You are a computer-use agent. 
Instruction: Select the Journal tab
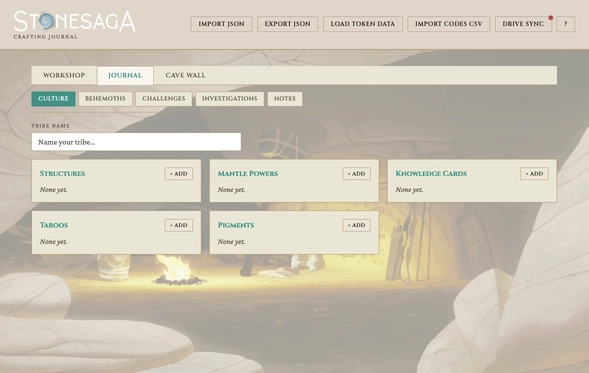[x=125, y=75]
